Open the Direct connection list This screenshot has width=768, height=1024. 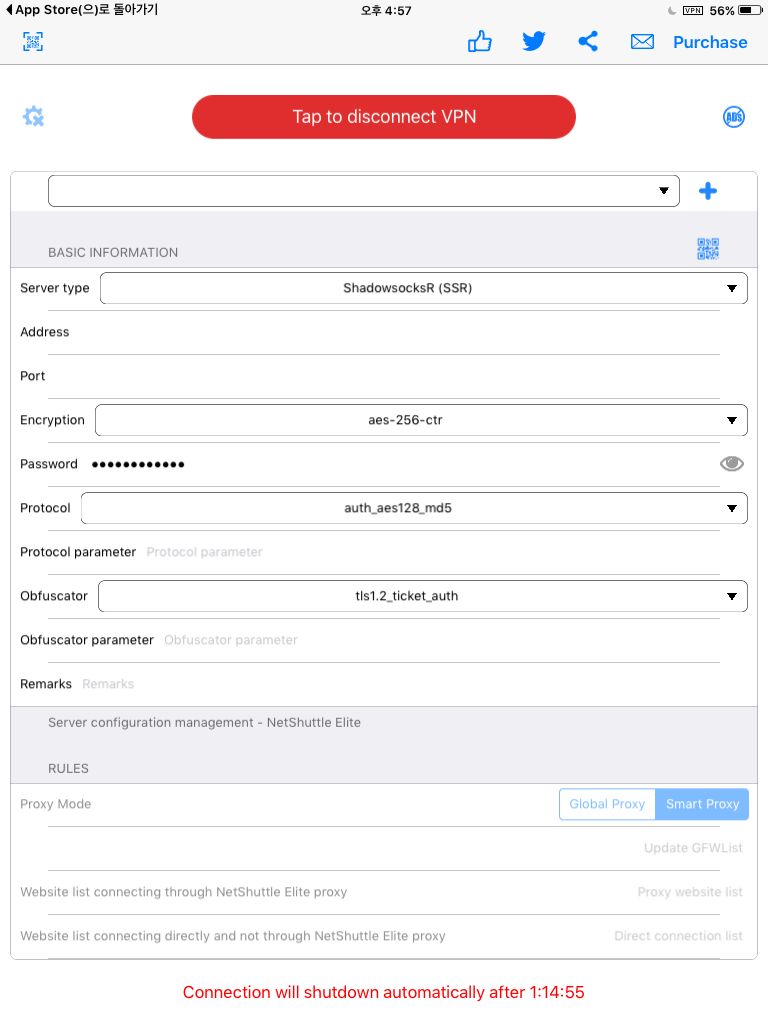click(678, 936)
